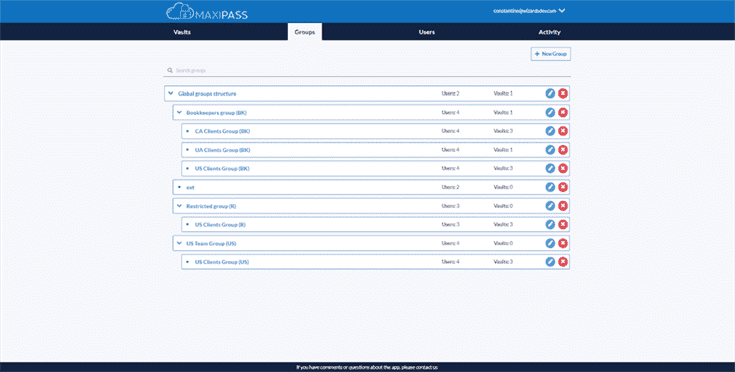The image size is (735, 372).
Task: Edit UA Clients Group (BK)
Action: click(550, 150)
